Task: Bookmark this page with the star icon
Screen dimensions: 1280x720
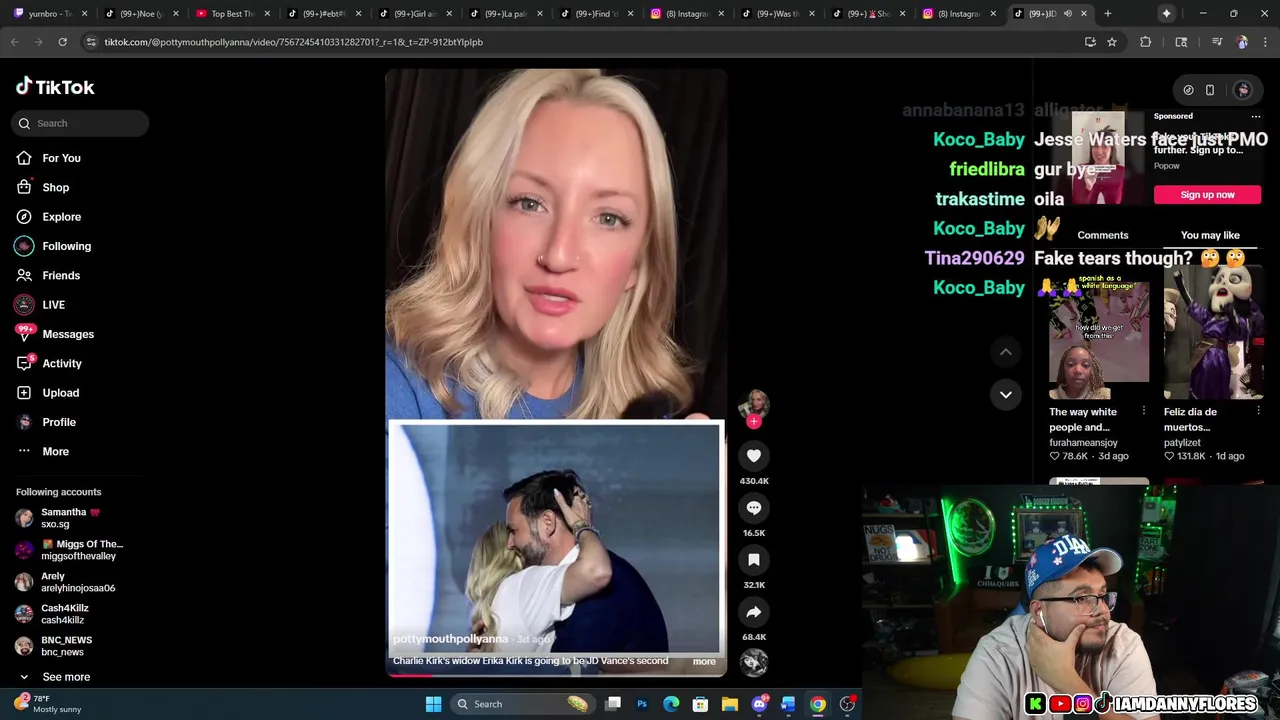Action: 1111,42
